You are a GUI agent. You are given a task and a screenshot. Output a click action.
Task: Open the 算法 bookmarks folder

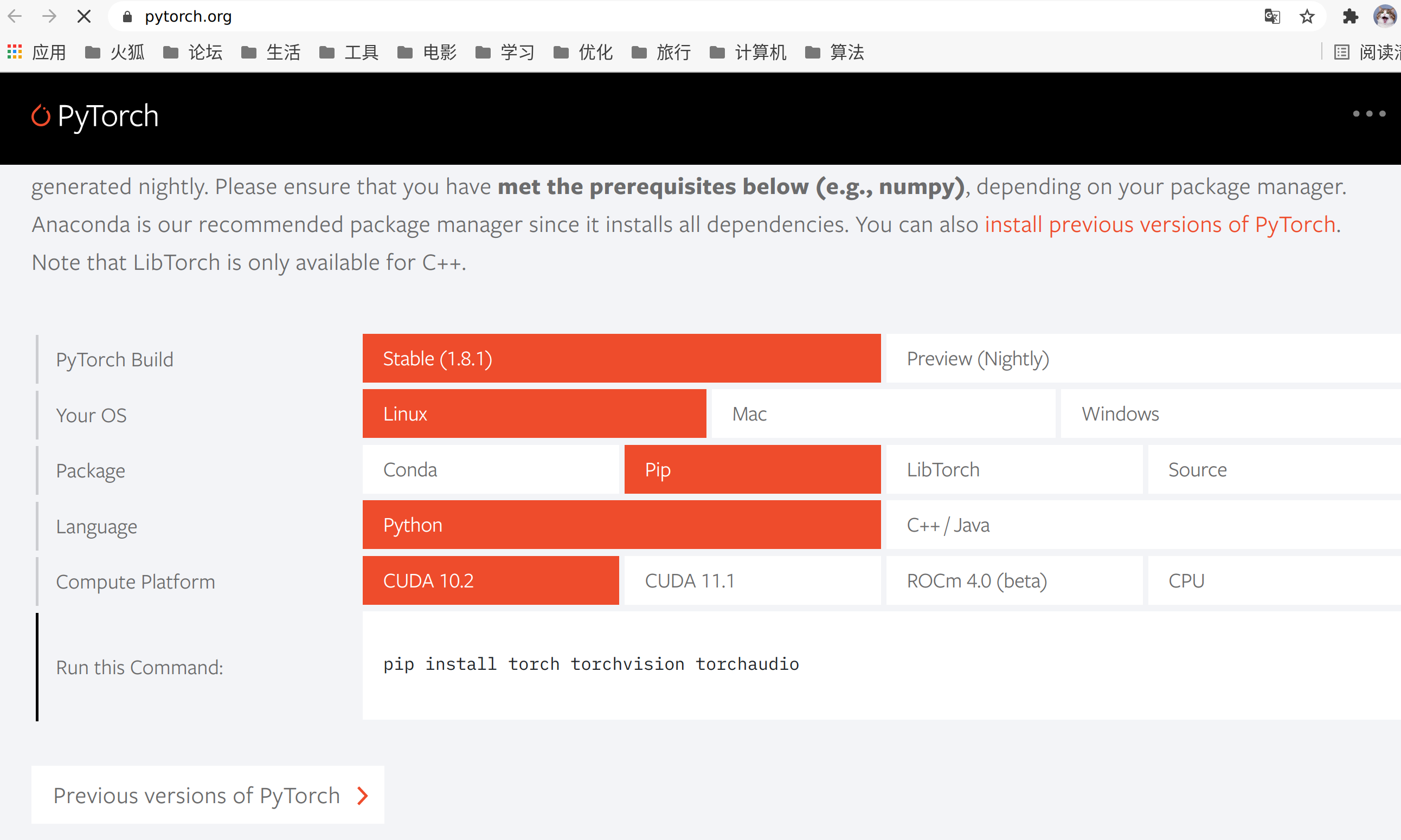coord(834,52)
